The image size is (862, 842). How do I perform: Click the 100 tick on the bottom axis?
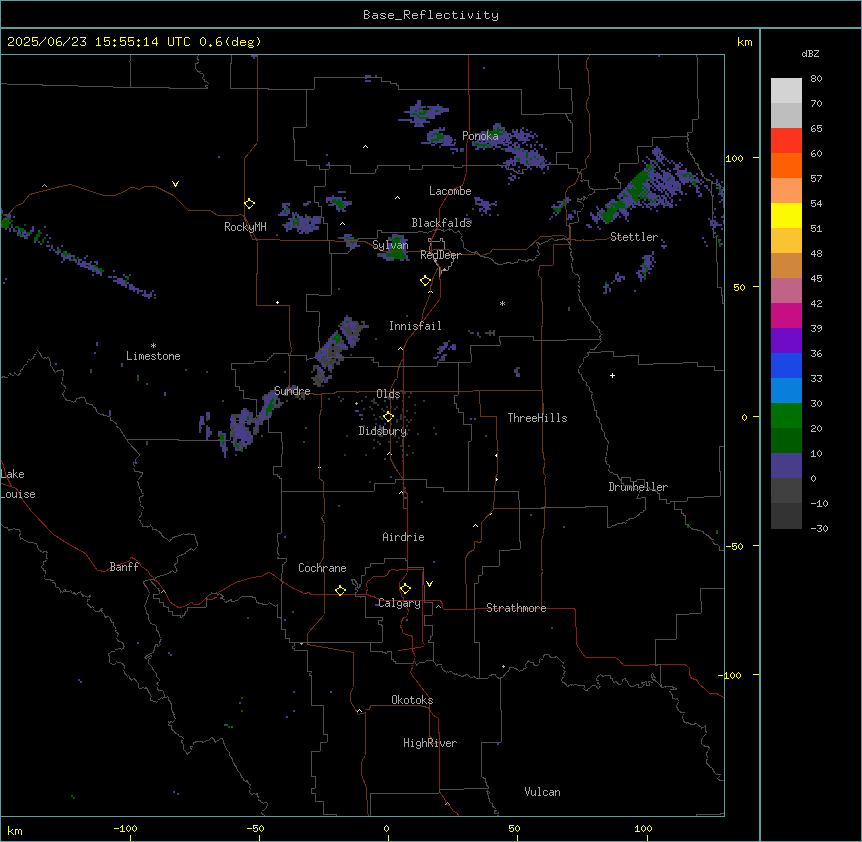point(643,829)
